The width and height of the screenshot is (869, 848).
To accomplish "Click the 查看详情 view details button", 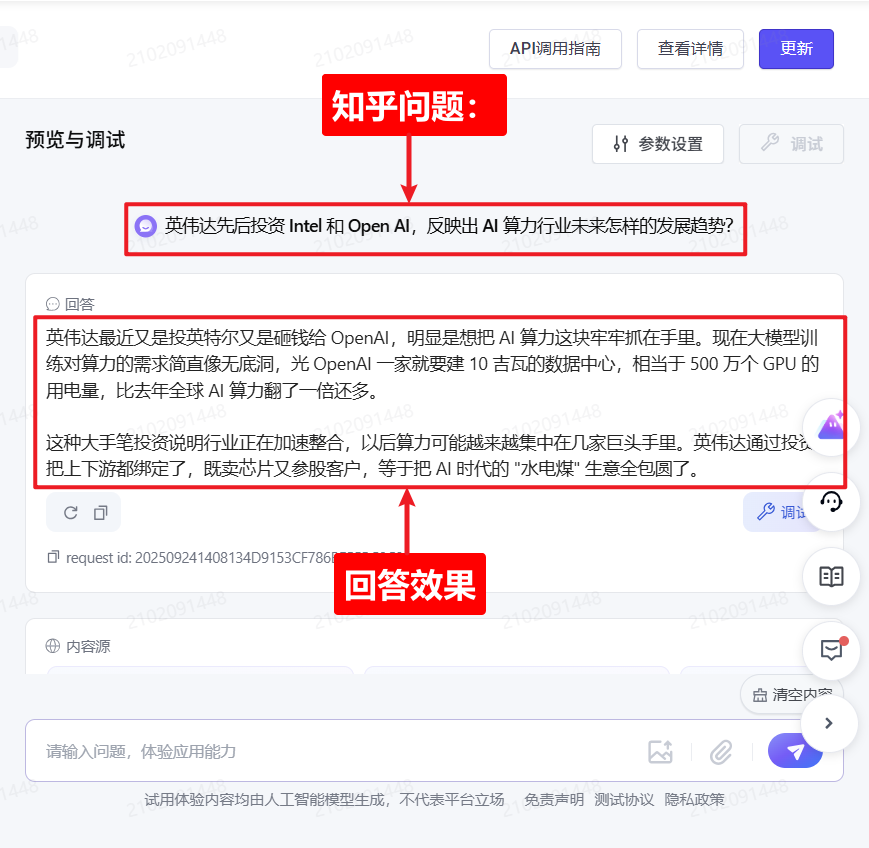I will (690, 49).
